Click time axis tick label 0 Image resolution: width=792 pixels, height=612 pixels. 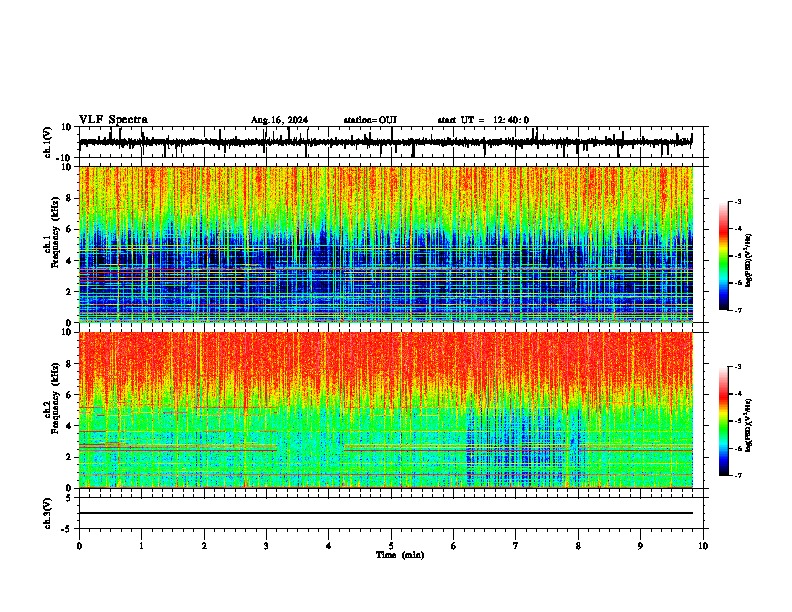[x=79, y=546]
